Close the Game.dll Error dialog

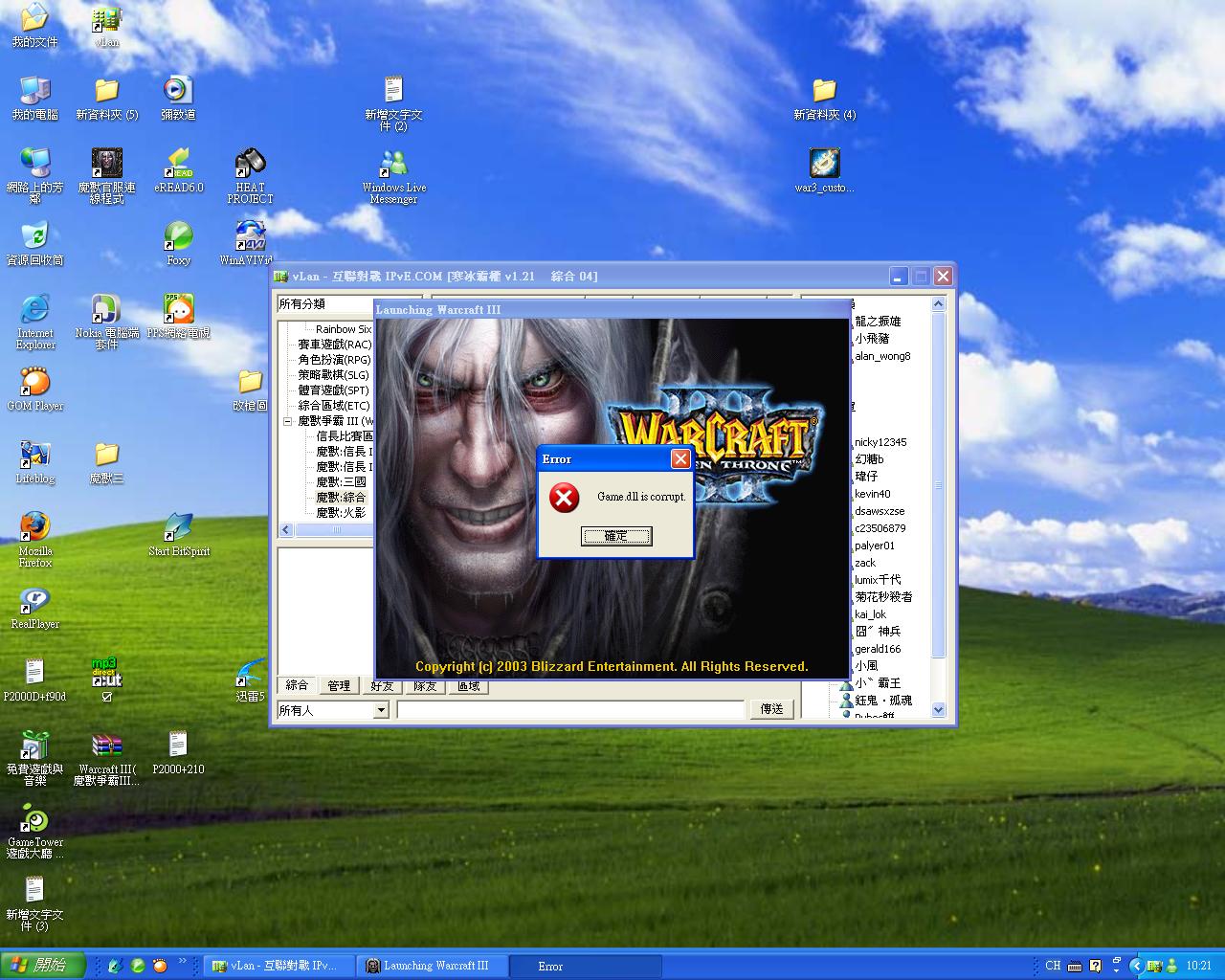point(679,459)
